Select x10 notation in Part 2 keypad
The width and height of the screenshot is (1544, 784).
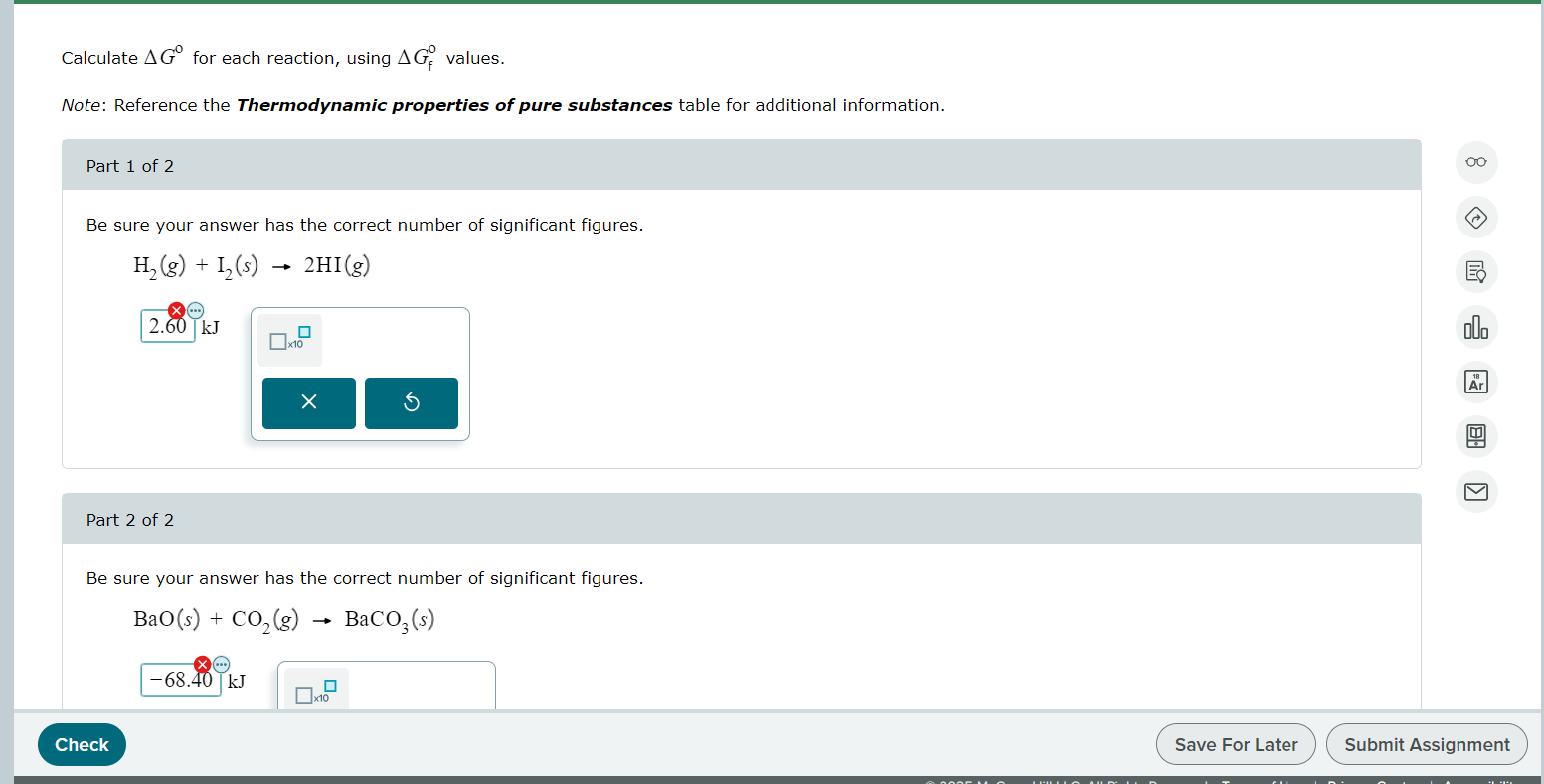click(x=314, y=693)
